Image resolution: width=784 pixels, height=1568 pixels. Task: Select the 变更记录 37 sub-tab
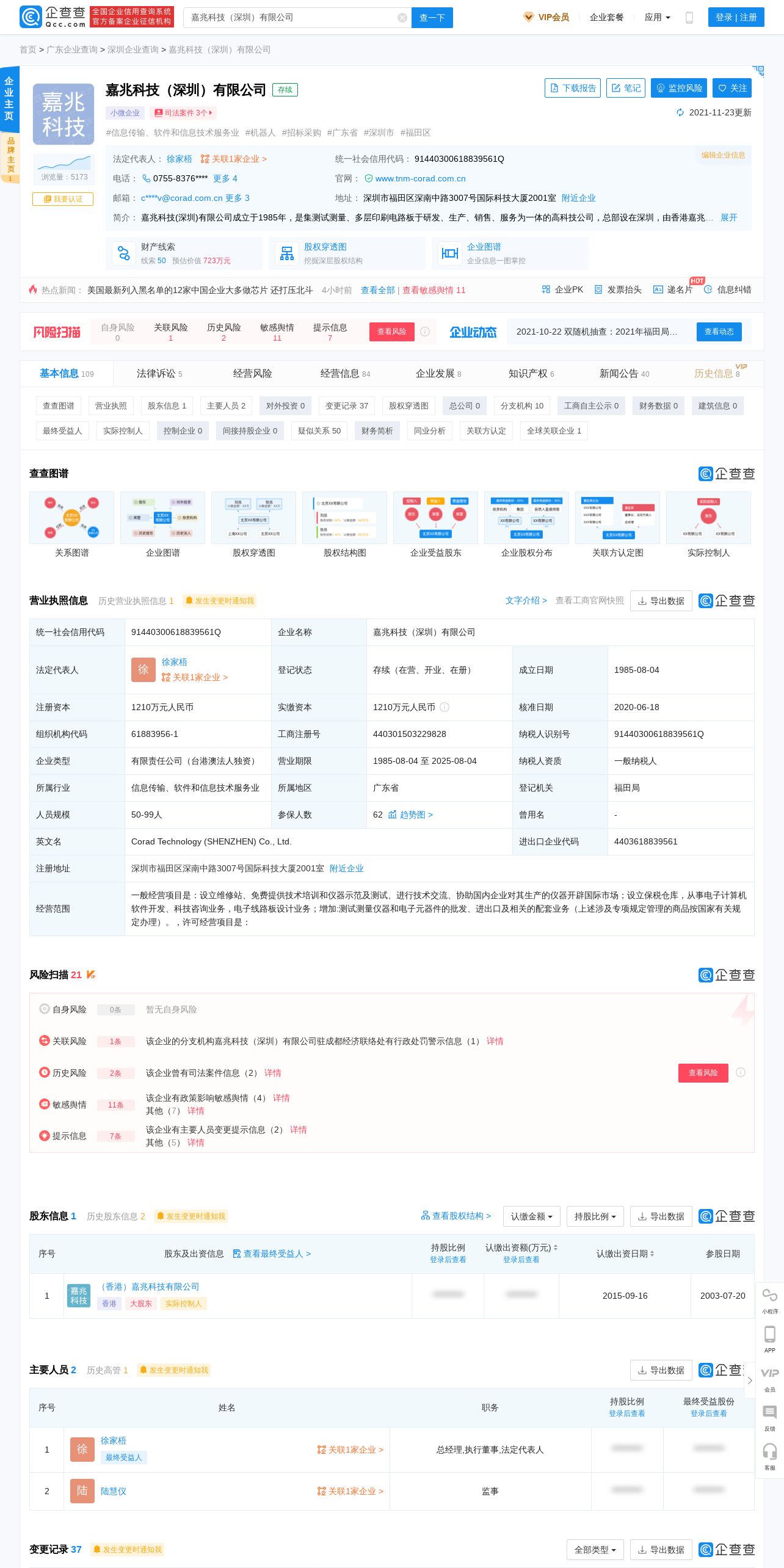pos(347,406)
